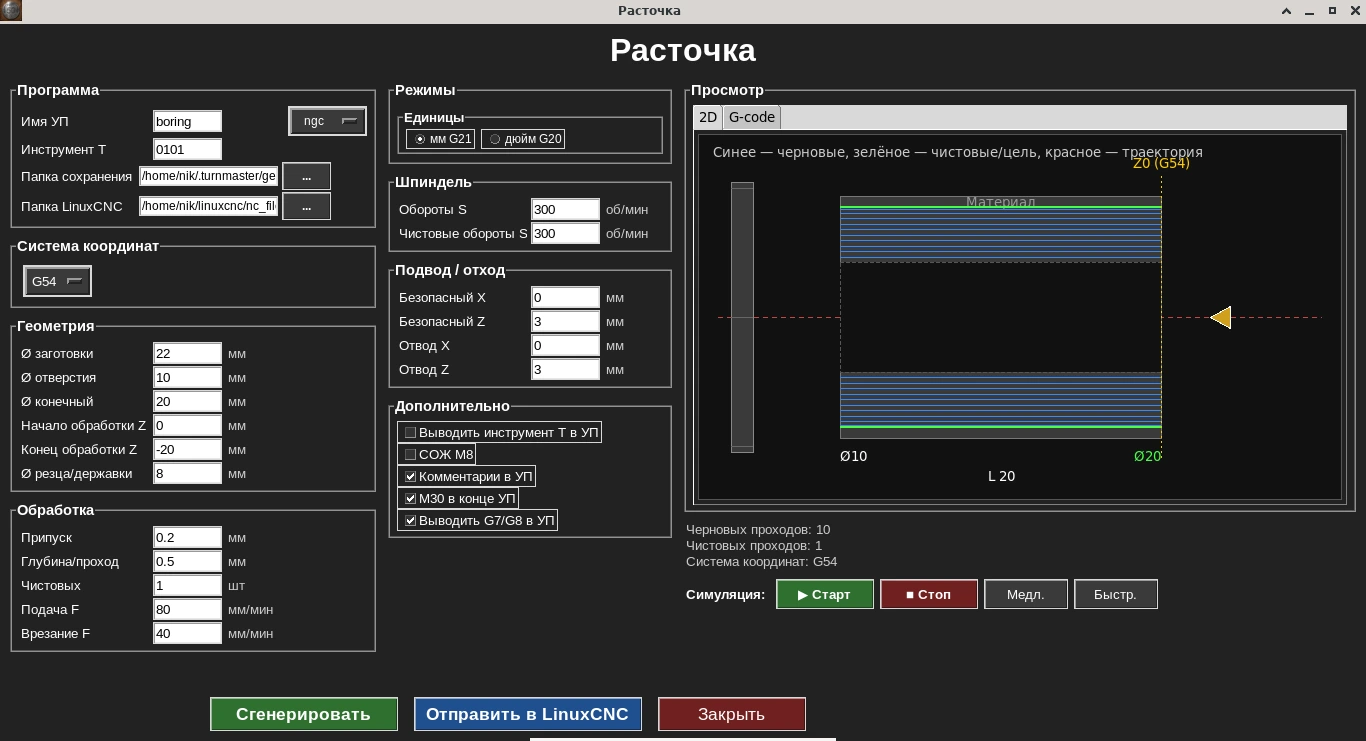Click the Ø заготовки input field
This screenshot has height=741, width=1366.
[188, 353]
